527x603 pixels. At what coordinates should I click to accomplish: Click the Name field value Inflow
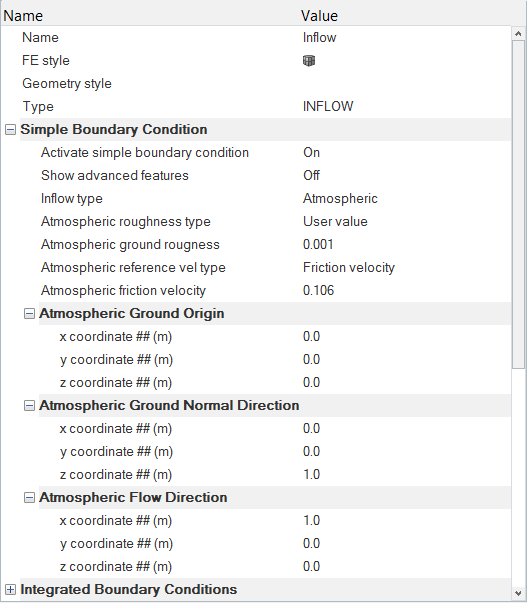pyautogui.click(x=320, y=38)
